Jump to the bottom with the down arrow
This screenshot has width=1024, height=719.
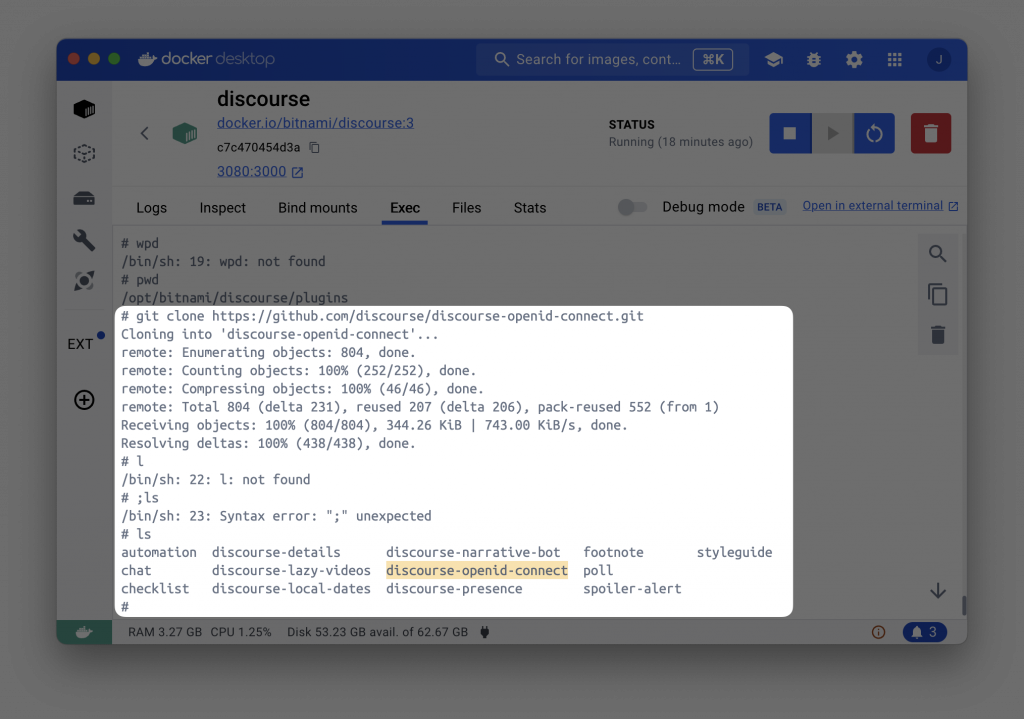click(938, 590)
